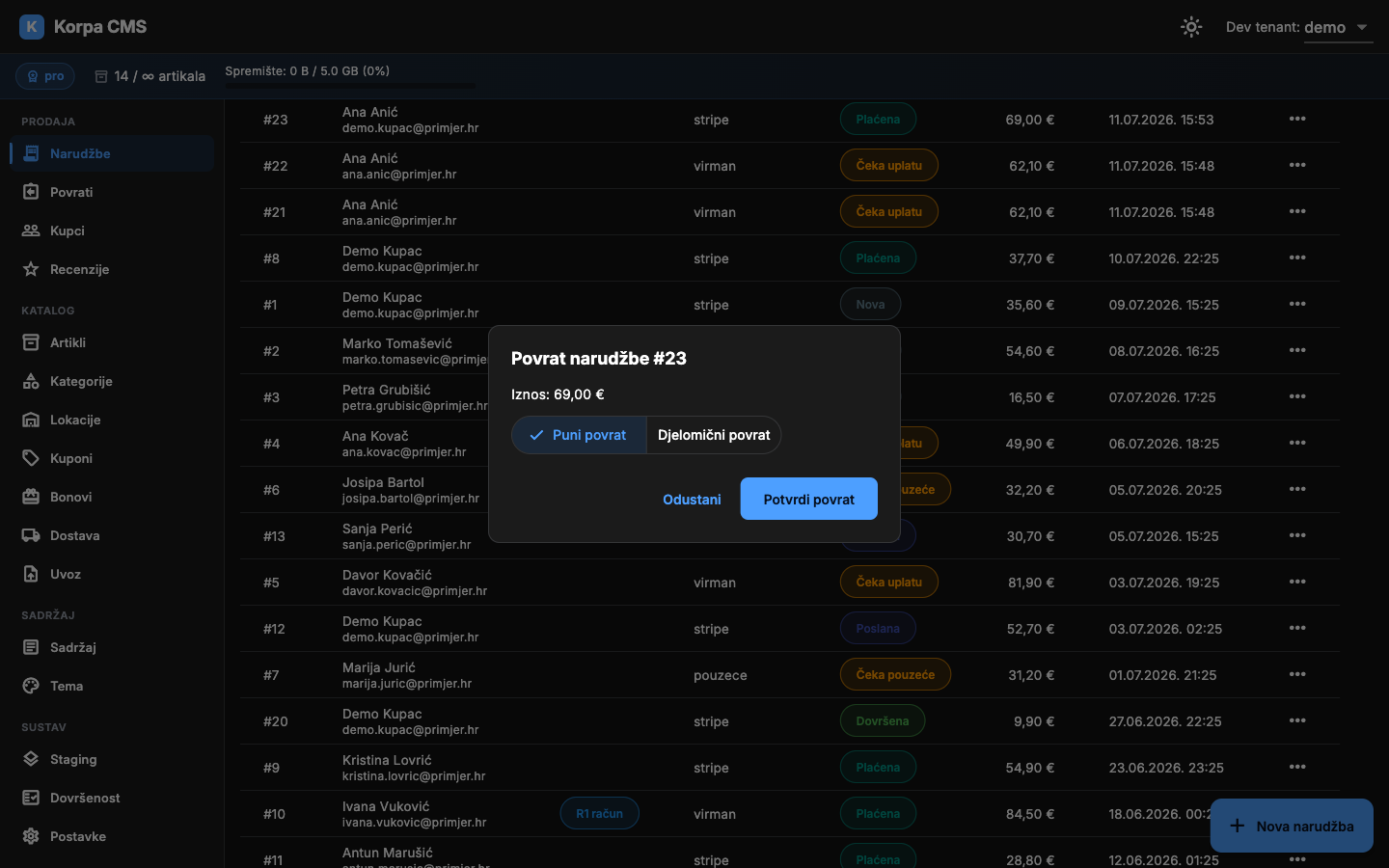Viewport: 1389px width, 868px height.
Task: Click email davor.kovacic@primjer.hr
Action: (415, 591)
